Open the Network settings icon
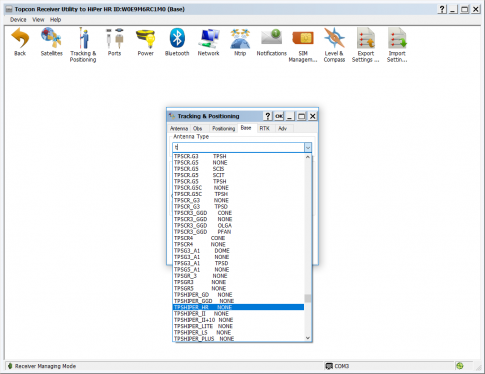This screenshot has height=374, width=485. (208, 39)
